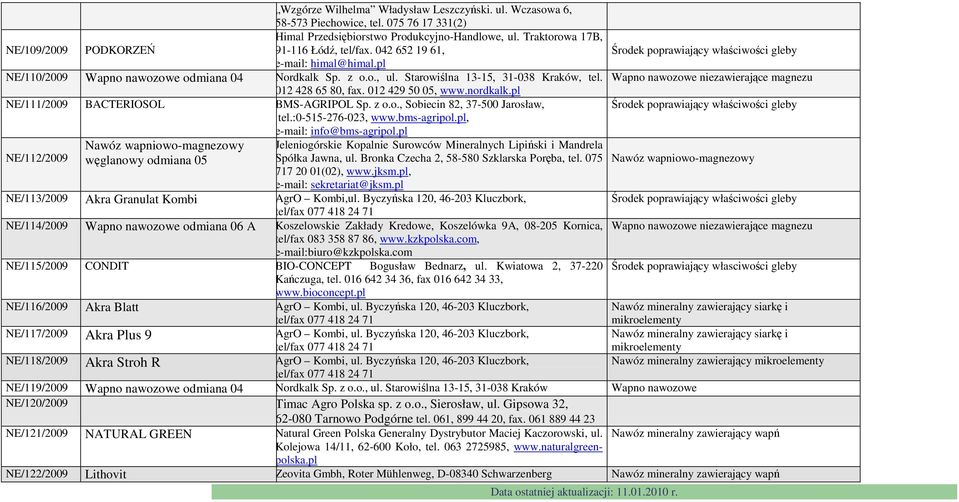Open the himal@himal.pl email link
Viewport: 959px width, 502px height.
click(348, 64)
